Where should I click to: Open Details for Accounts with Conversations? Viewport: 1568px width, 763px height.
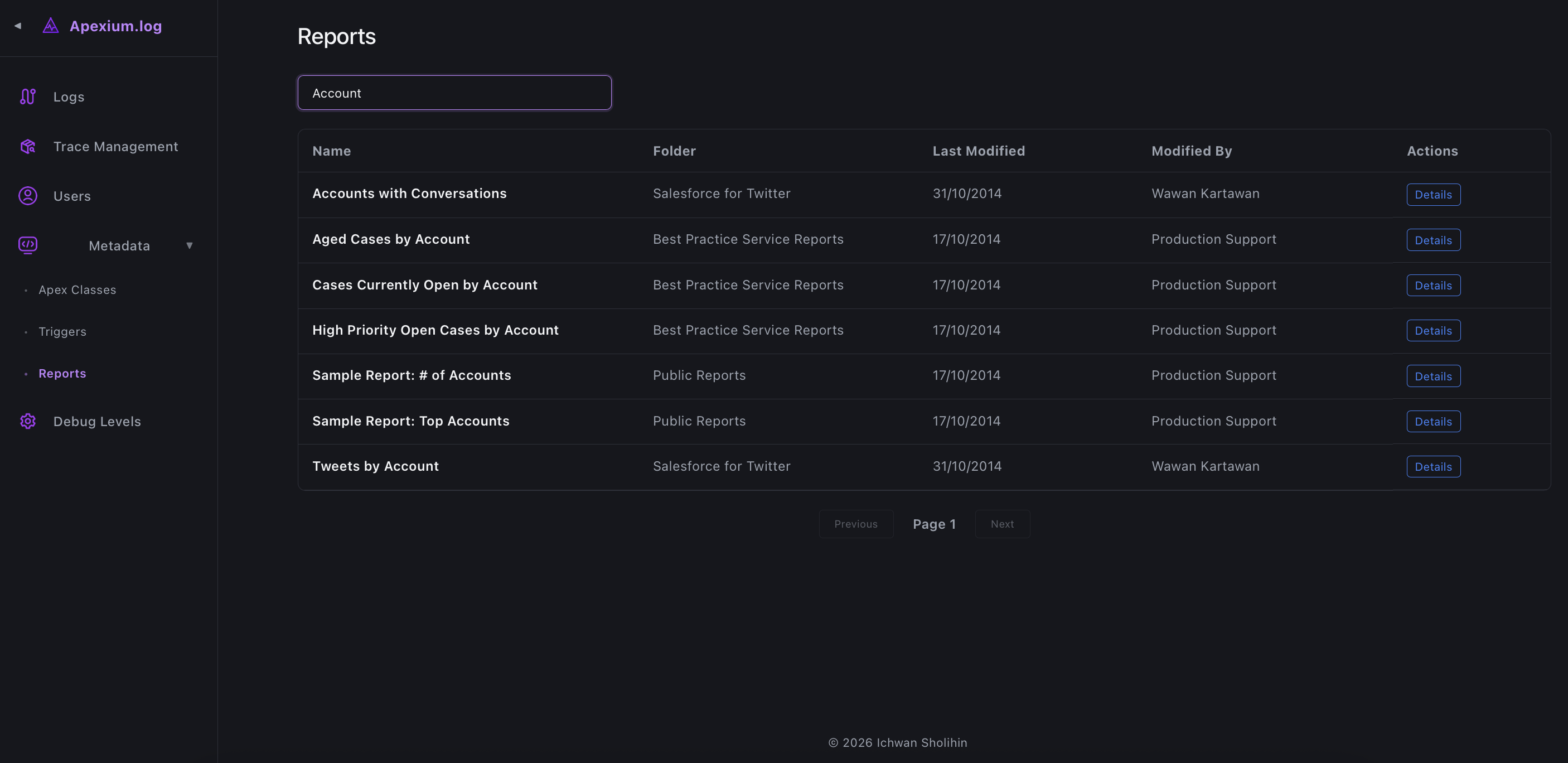click(x=1433, y=194)
